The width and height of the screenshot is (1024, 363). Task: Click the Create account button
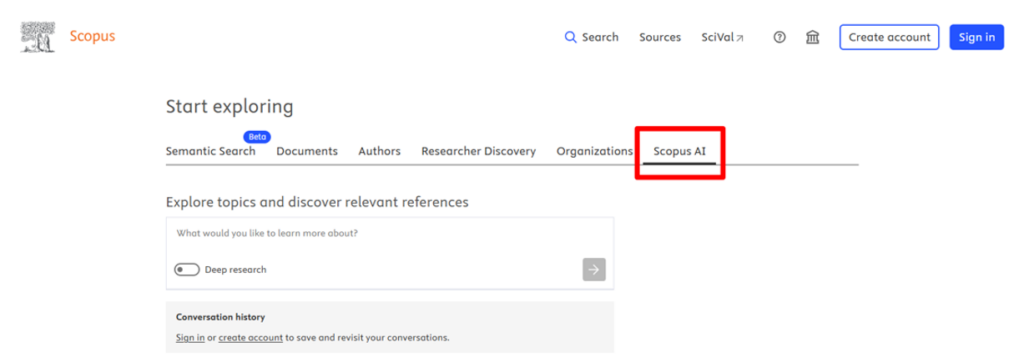coord(889,37)
